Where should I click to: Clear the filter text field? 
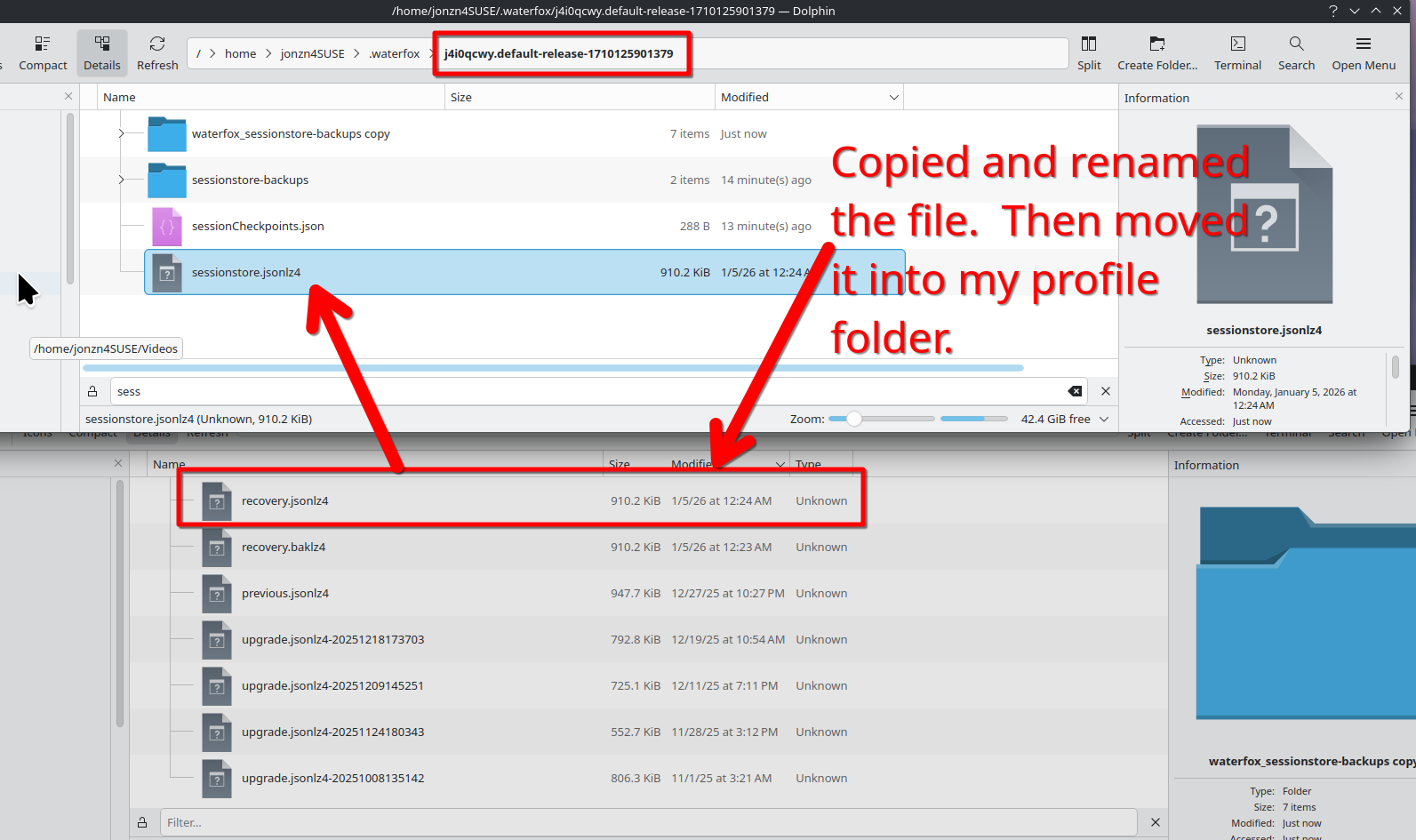(x=1075, y=391)
